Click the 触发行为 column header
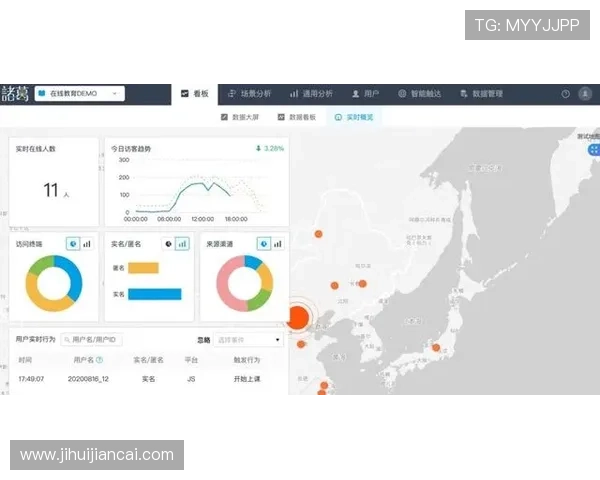This screenshot has width=600, height=480. click(247, 360)
